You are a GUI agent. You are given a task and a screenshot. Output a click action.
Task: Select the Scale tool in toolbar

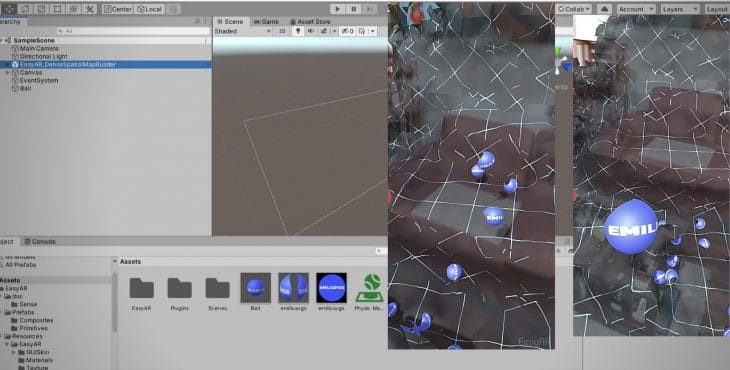point(41,9)
